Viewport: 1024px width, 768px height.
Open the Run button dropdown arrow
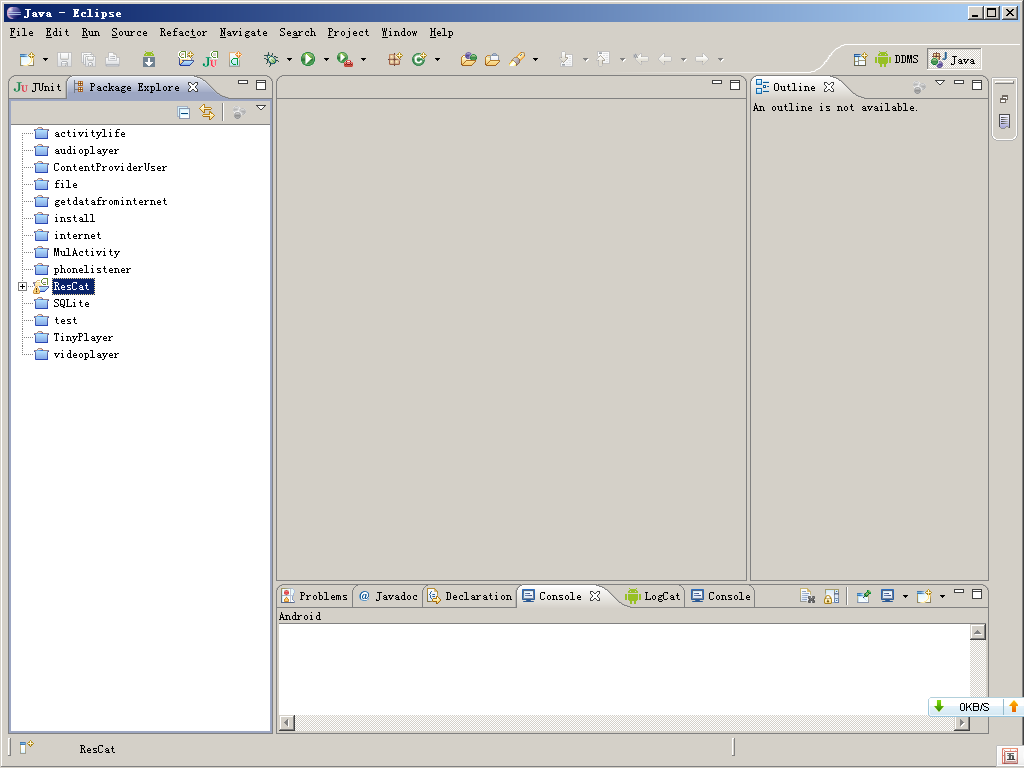[x=325, y=60]
